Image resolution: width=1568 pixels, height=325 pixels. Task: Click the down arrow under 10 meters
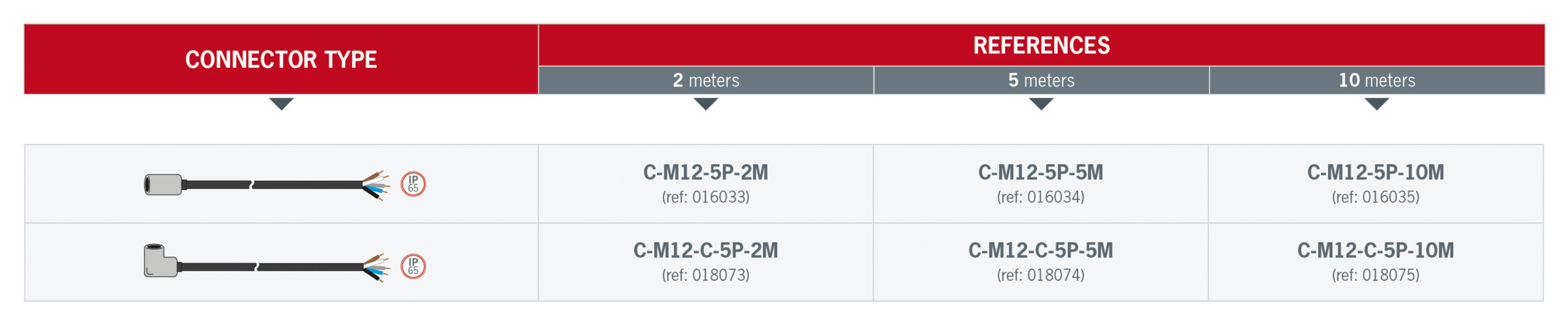pos(1376,104)
